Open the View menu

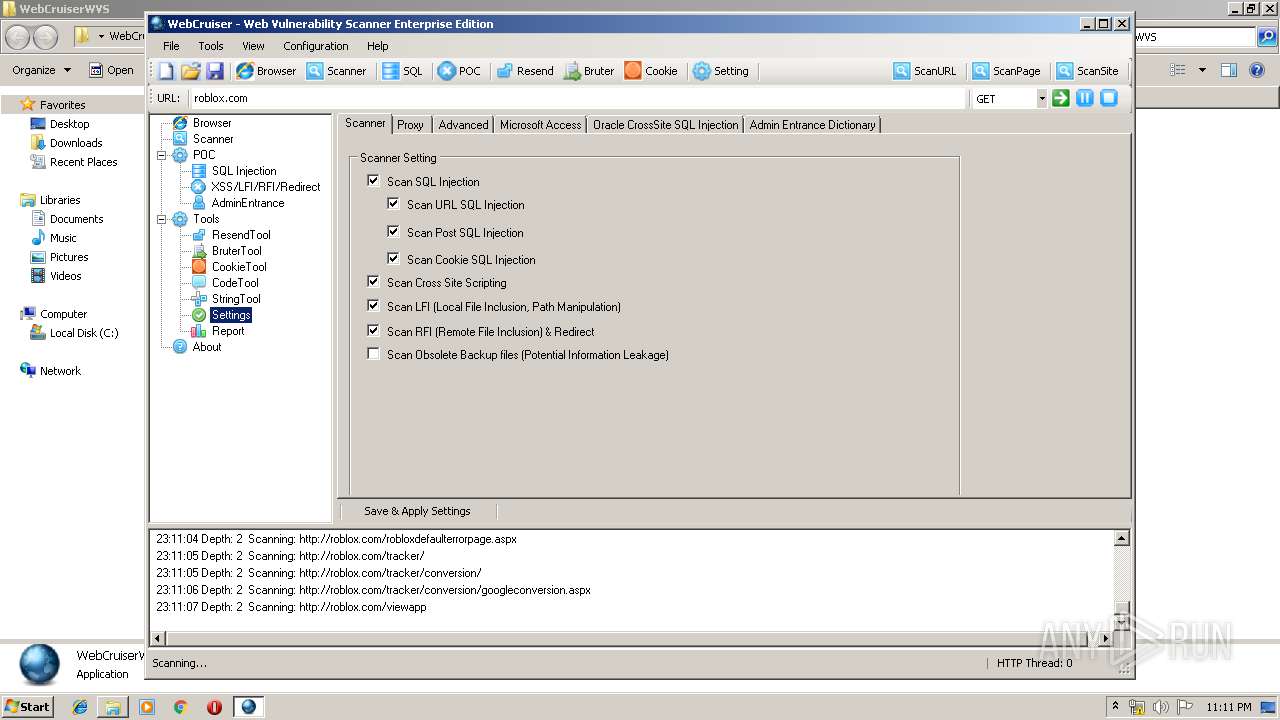(254, 46)
